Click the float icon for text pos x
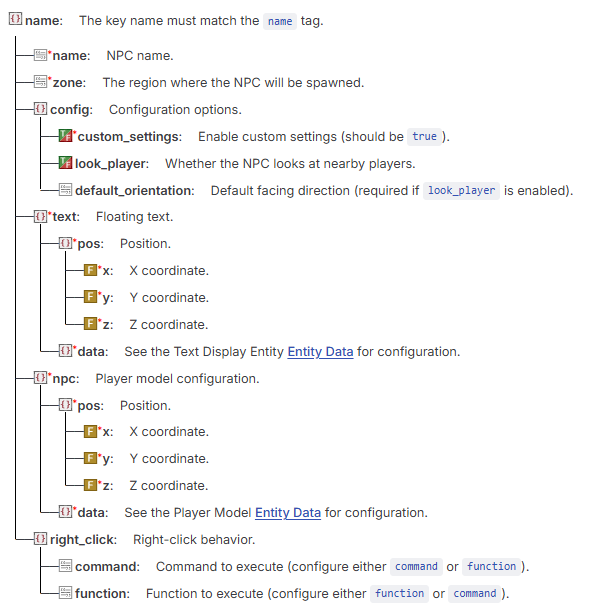The height and width of the screenshot is (616, 596). (90, 270)
